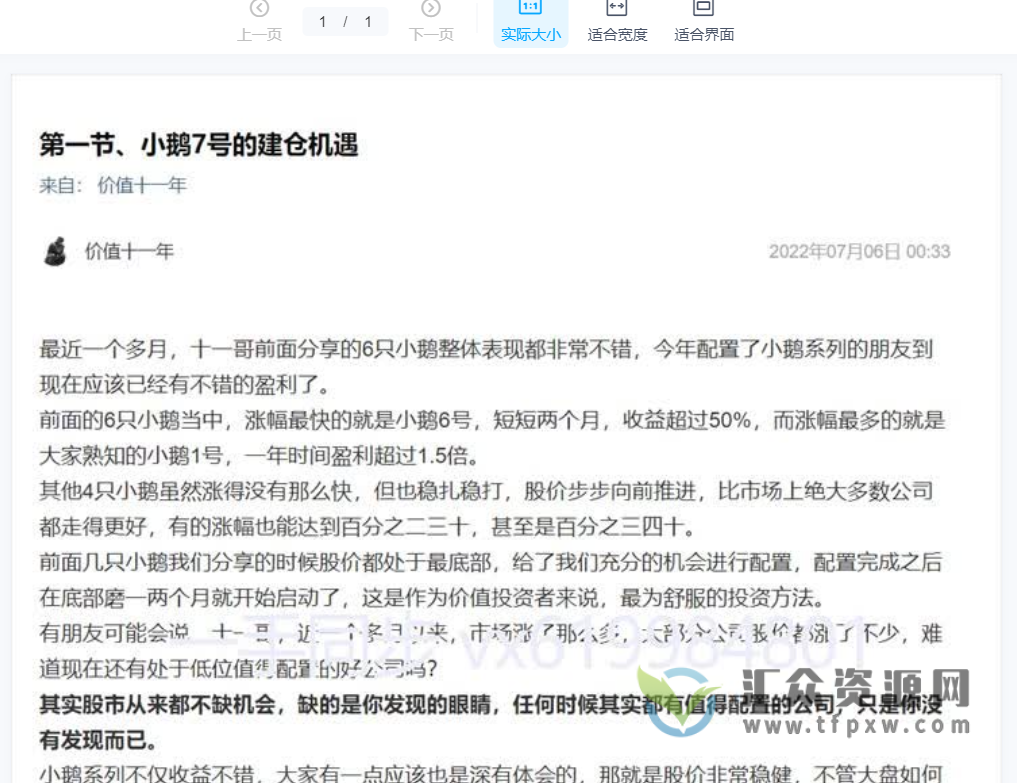This screenshot has height=783, width=1017.
Task: Click the fit width icon
Action: pos(617,8)
